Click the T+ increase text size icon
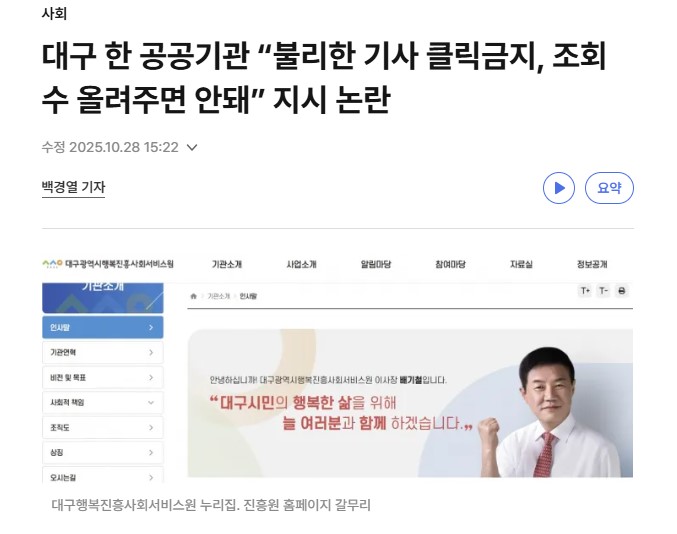 [x=585, y=291]
